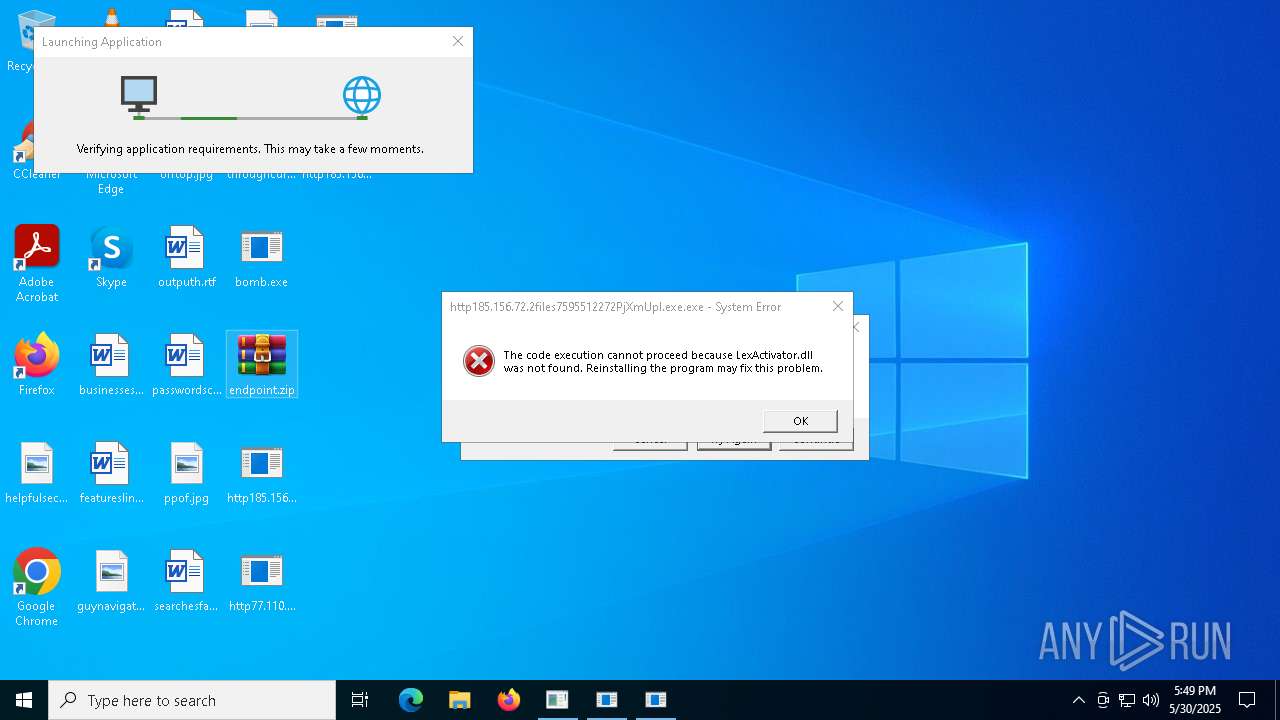Select the helpfulsec image file icon
This screenshot has width=1280, height=720.
pyautogui.click(x=37, y=473)
